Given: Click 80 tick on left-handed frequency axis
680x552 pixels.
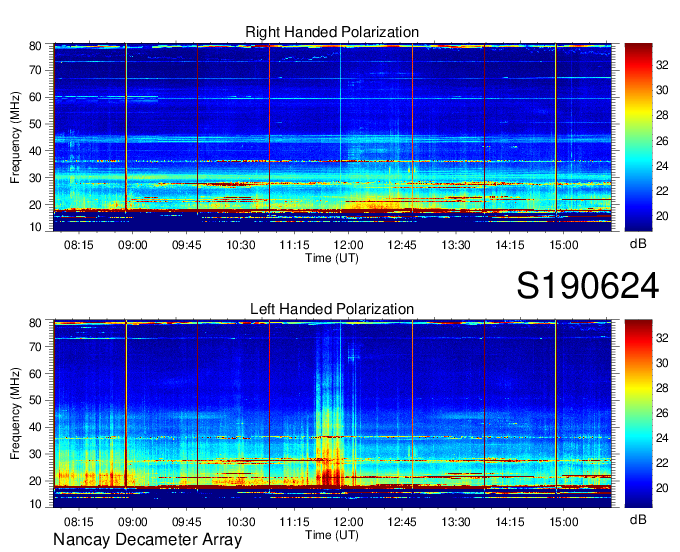Looking at the screenshot, I should 35,323.
